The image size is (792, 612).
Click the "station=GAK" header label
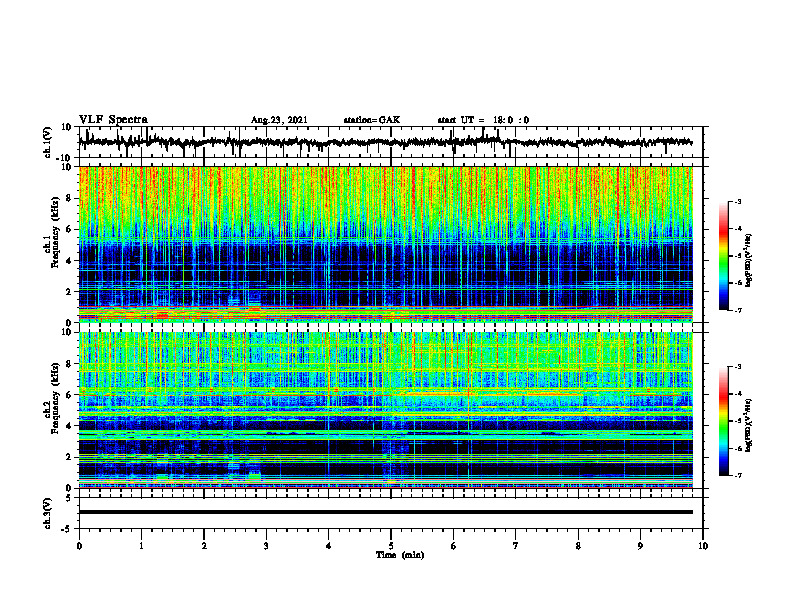click(372, 120)
